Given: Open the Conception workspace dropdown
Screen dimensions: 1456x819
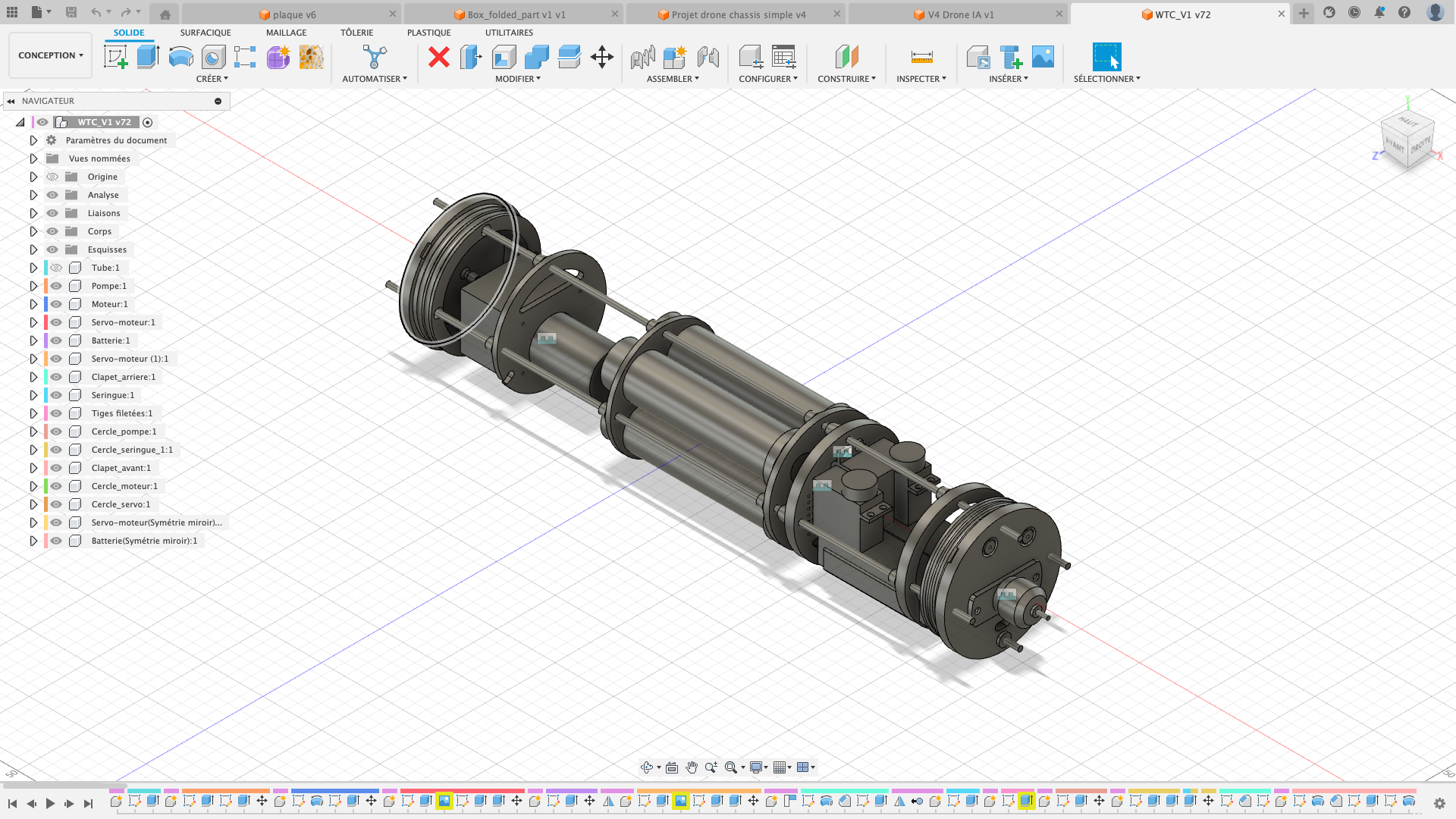Looking at the screenshot, I should pyautogui.click(x=50, y=55).
